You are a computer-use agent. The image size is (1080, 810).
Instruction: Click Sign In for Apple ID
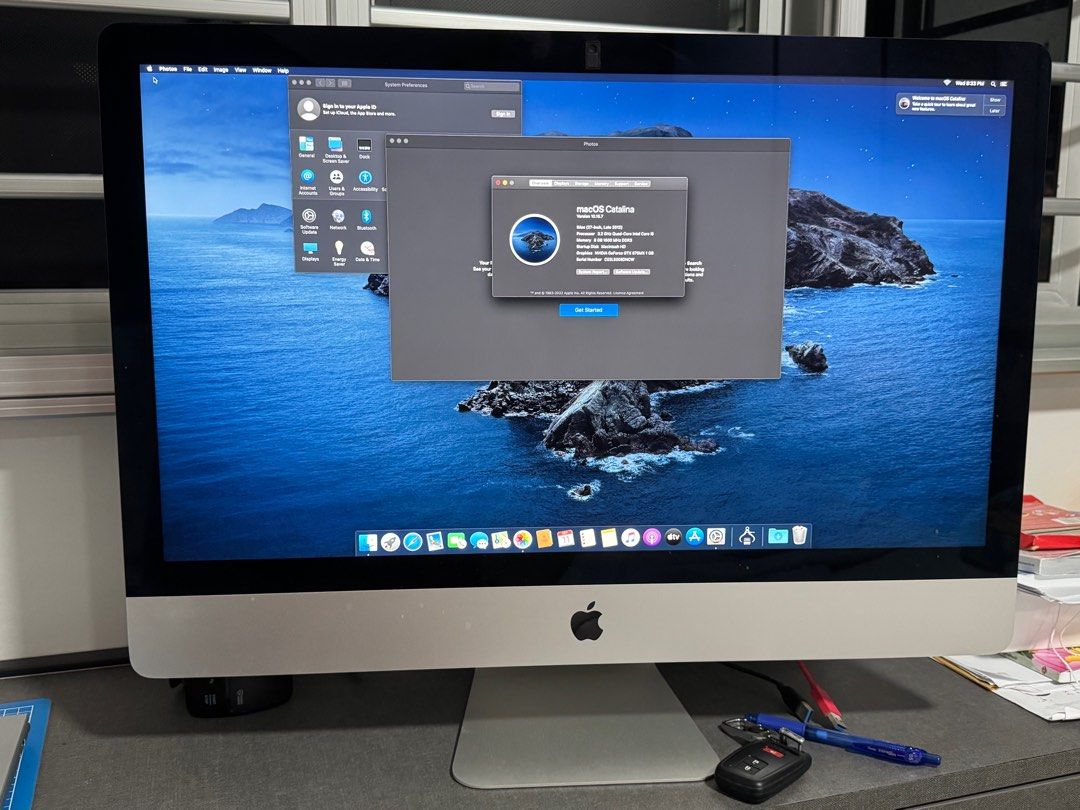(502, 113)
